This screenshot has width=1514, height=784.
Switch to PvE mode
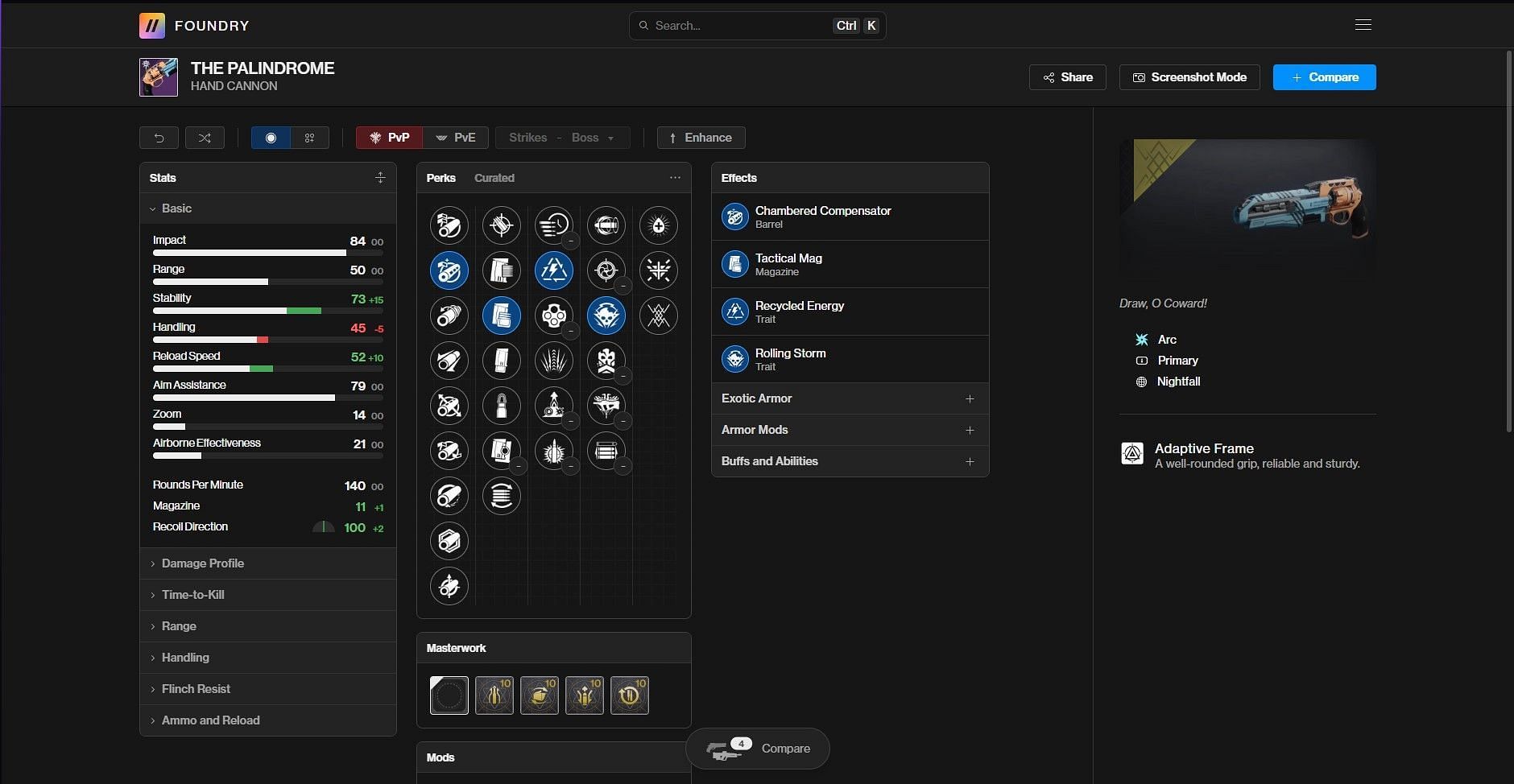[x=456, y=138]
